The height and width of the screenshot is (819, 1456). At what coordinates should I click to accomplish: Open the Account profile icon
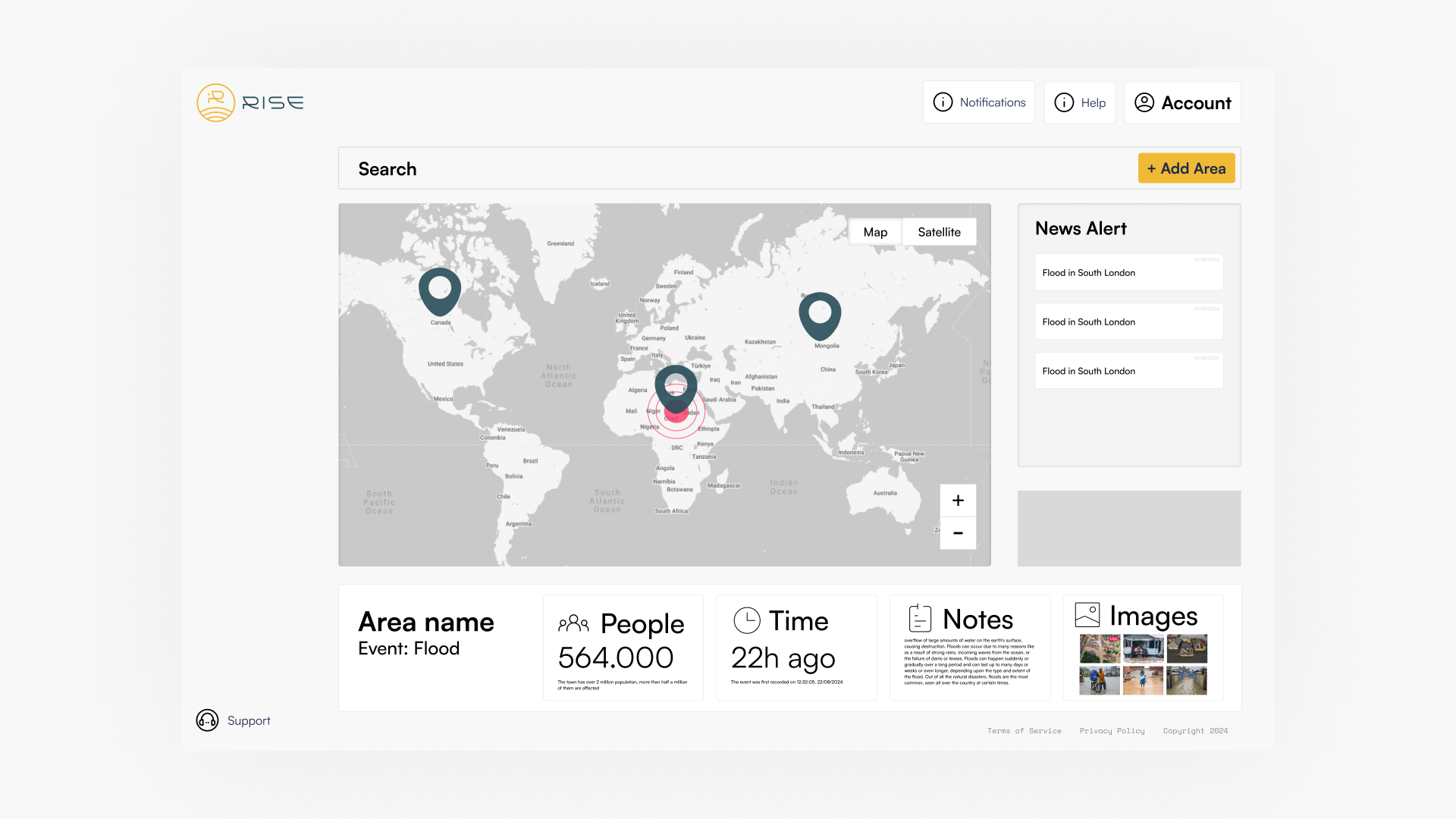pos(1144,102)
